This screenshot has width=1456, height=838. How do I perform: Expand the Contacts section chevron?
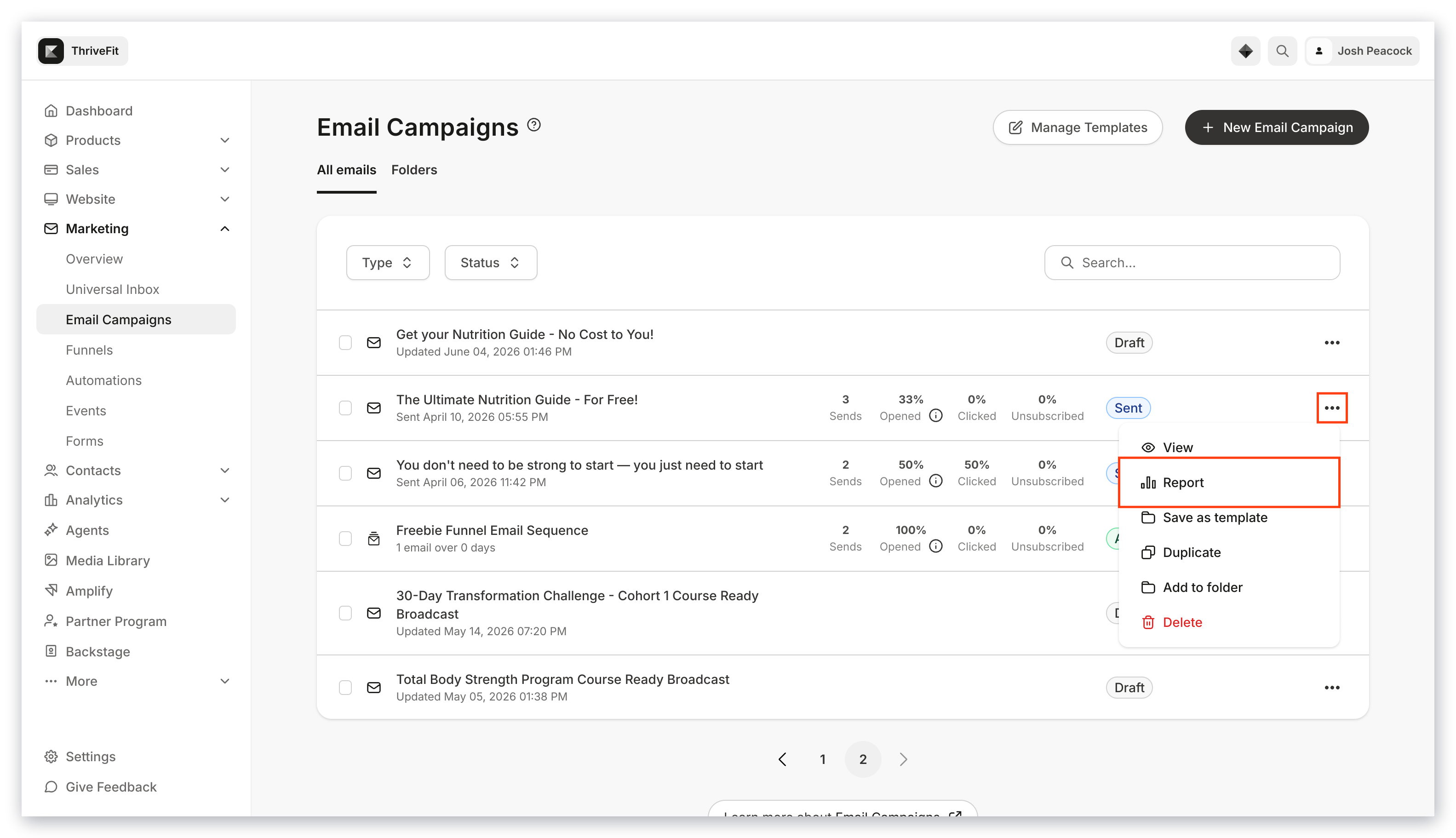coord(224,470)
